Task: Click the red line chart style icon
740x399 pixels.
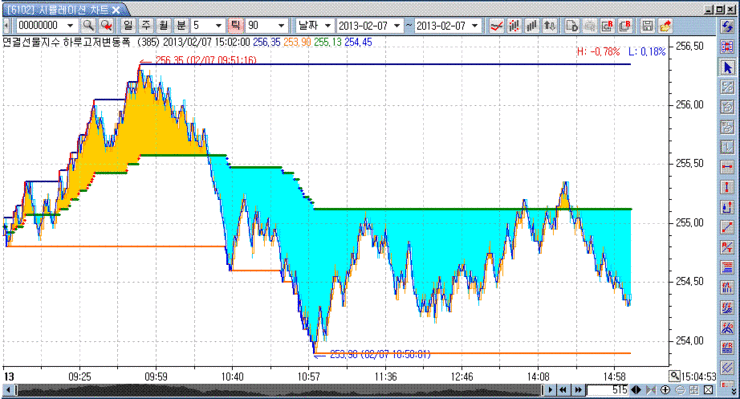Action: (x=496, y=25)
